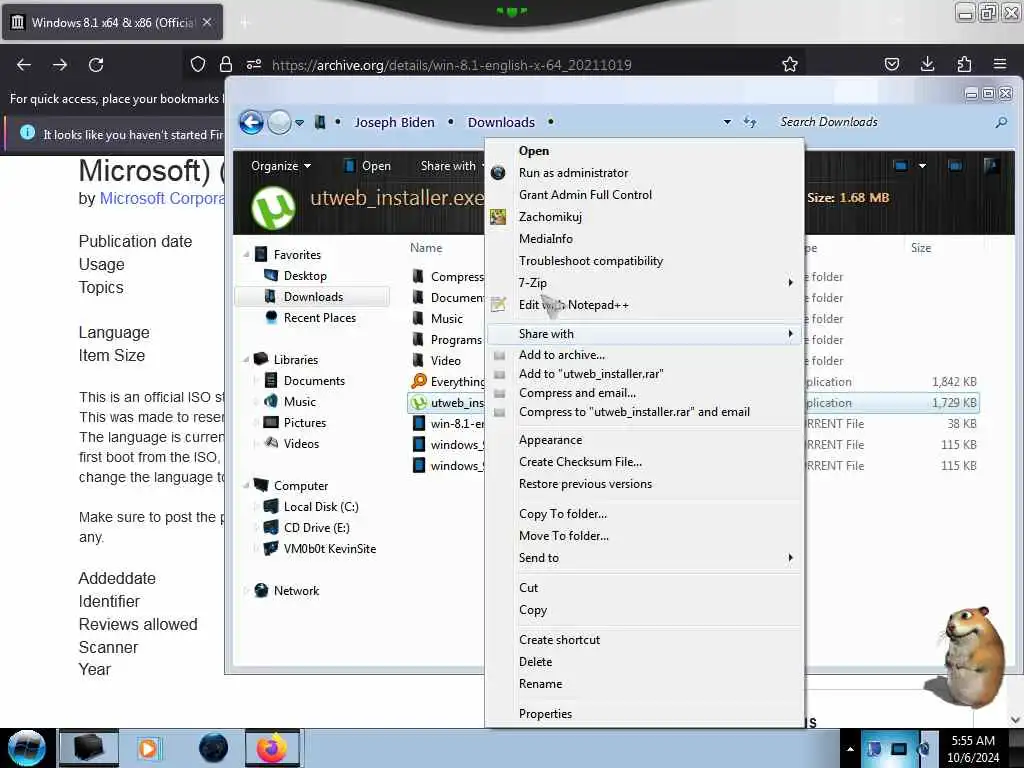
Task: Open the Firefox icon on taskbar
Action: click(x=272, y=748)
